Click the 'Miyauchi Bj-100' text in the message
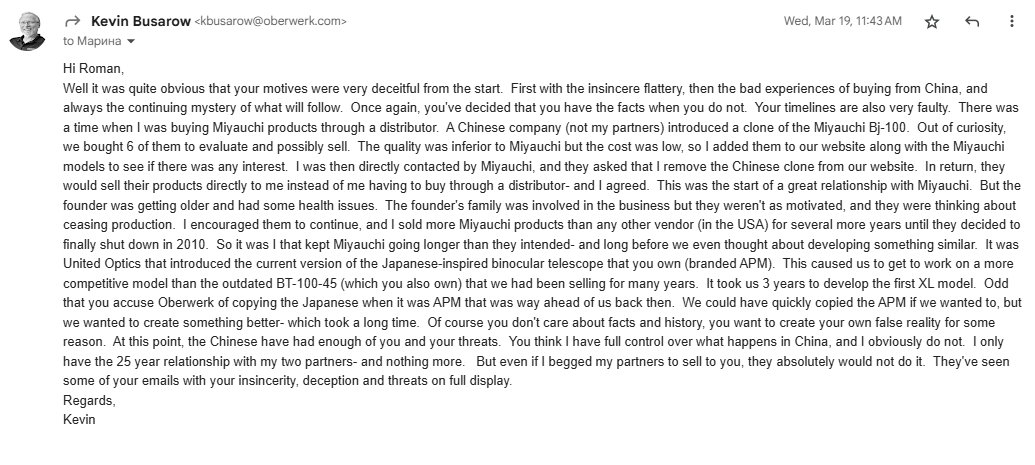Image resolution: width=1035 pixels, height=465 pixels. click(x=857, y=127)
